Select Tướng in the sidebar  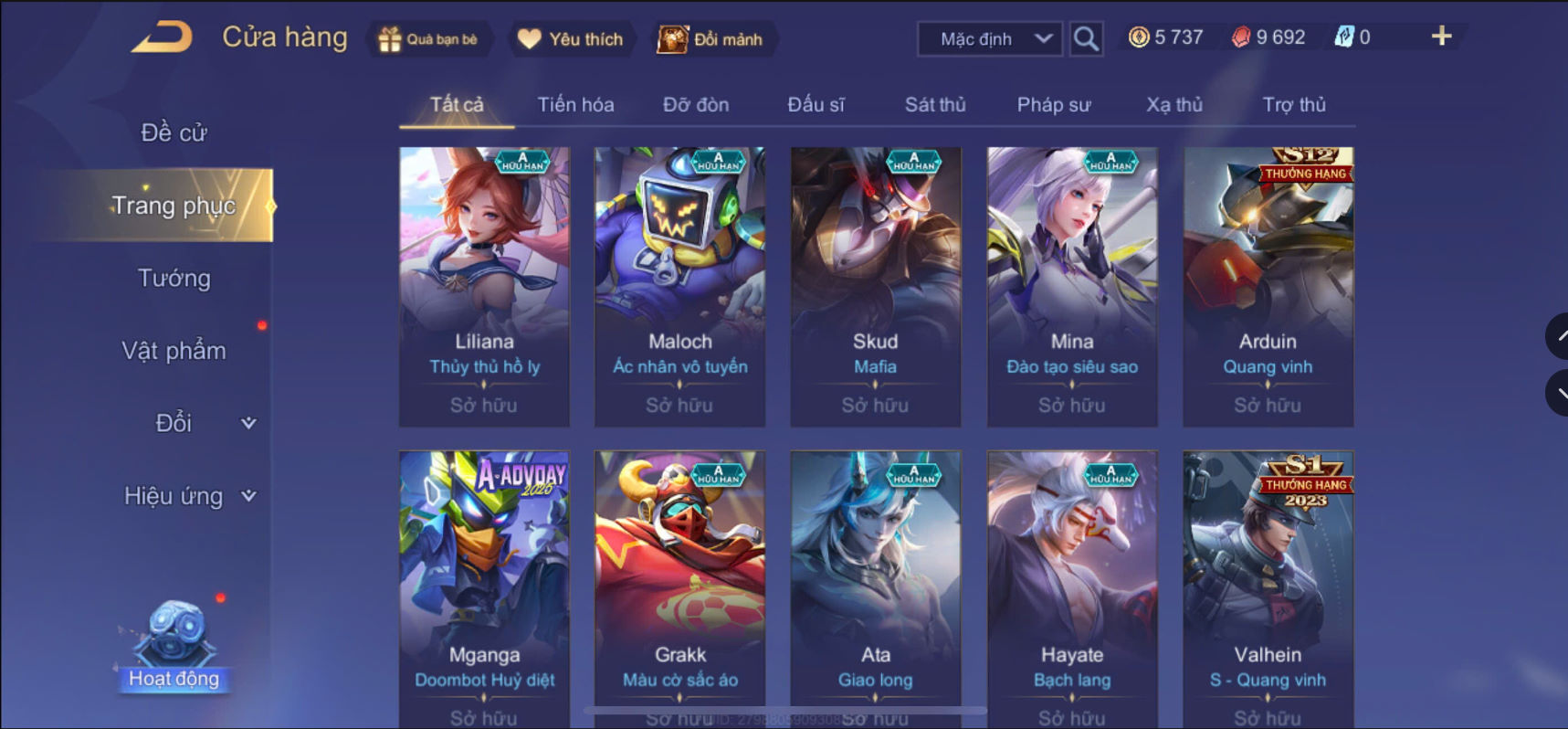coord(174,278)
